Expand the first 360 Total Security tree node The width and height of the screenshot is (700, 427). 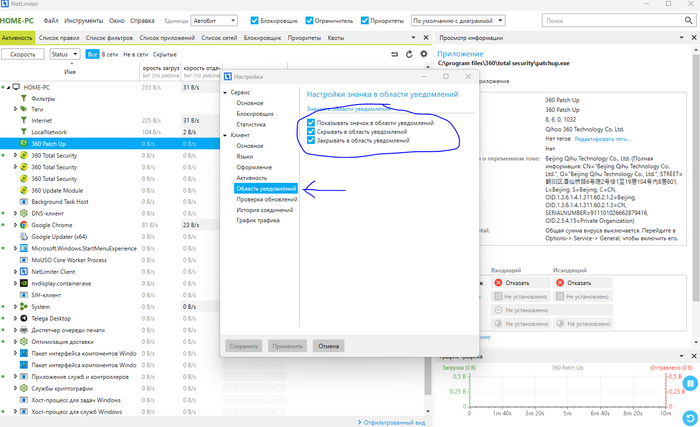[16, 155]
